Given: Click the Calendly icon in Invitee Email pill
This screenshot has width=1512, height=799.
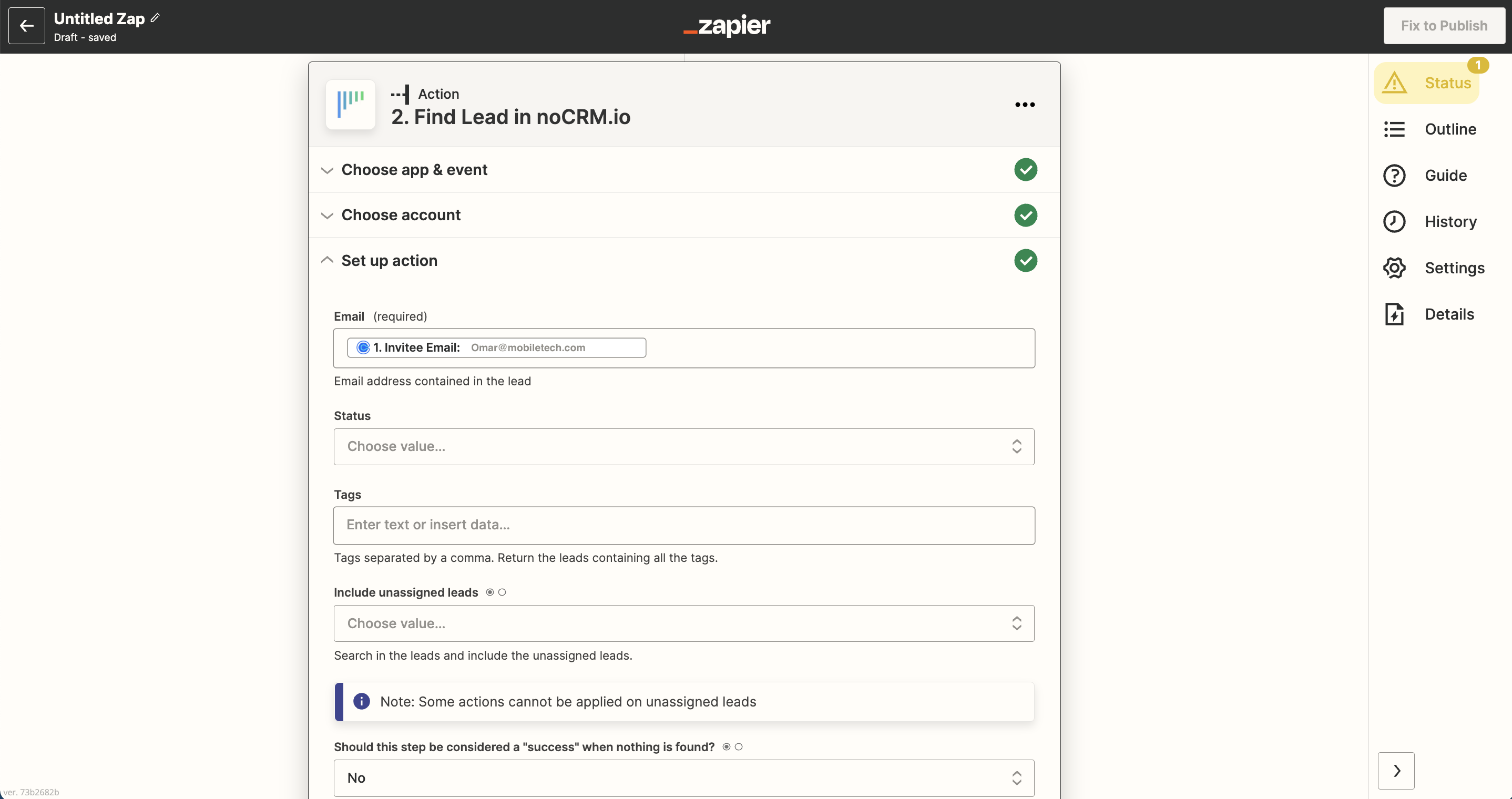Looking at the screenshot, I should coord(363,347).
